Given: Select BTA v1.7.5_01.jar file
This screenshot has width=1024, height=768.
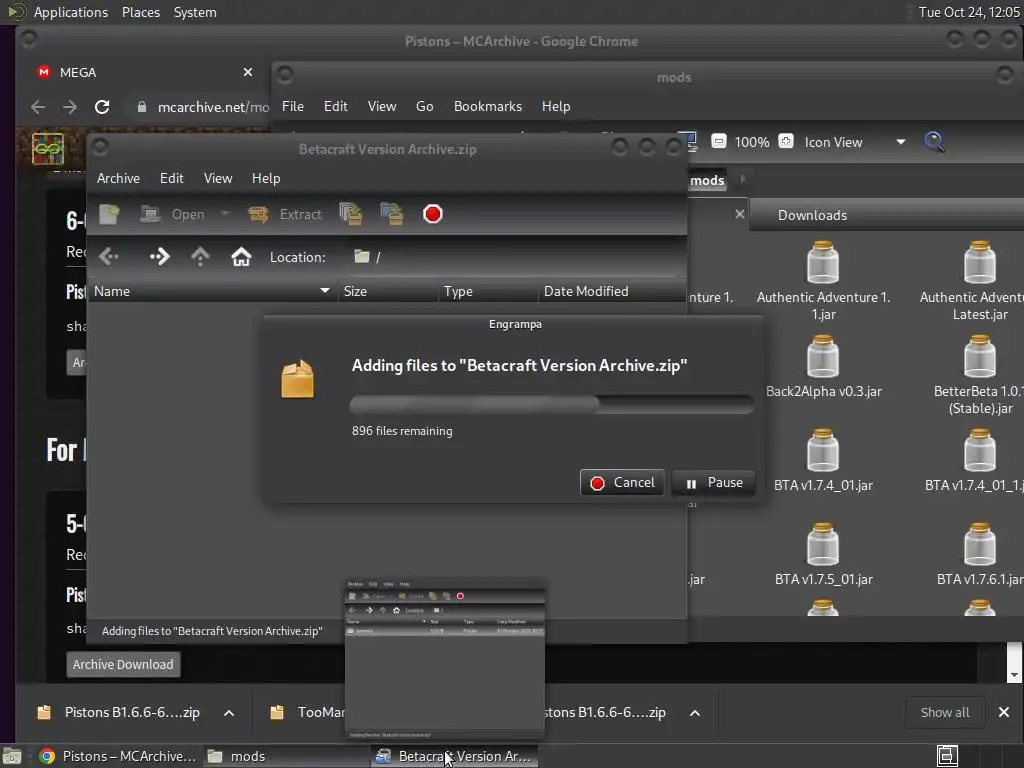Looking at the screenshot, I should [824, 555].
